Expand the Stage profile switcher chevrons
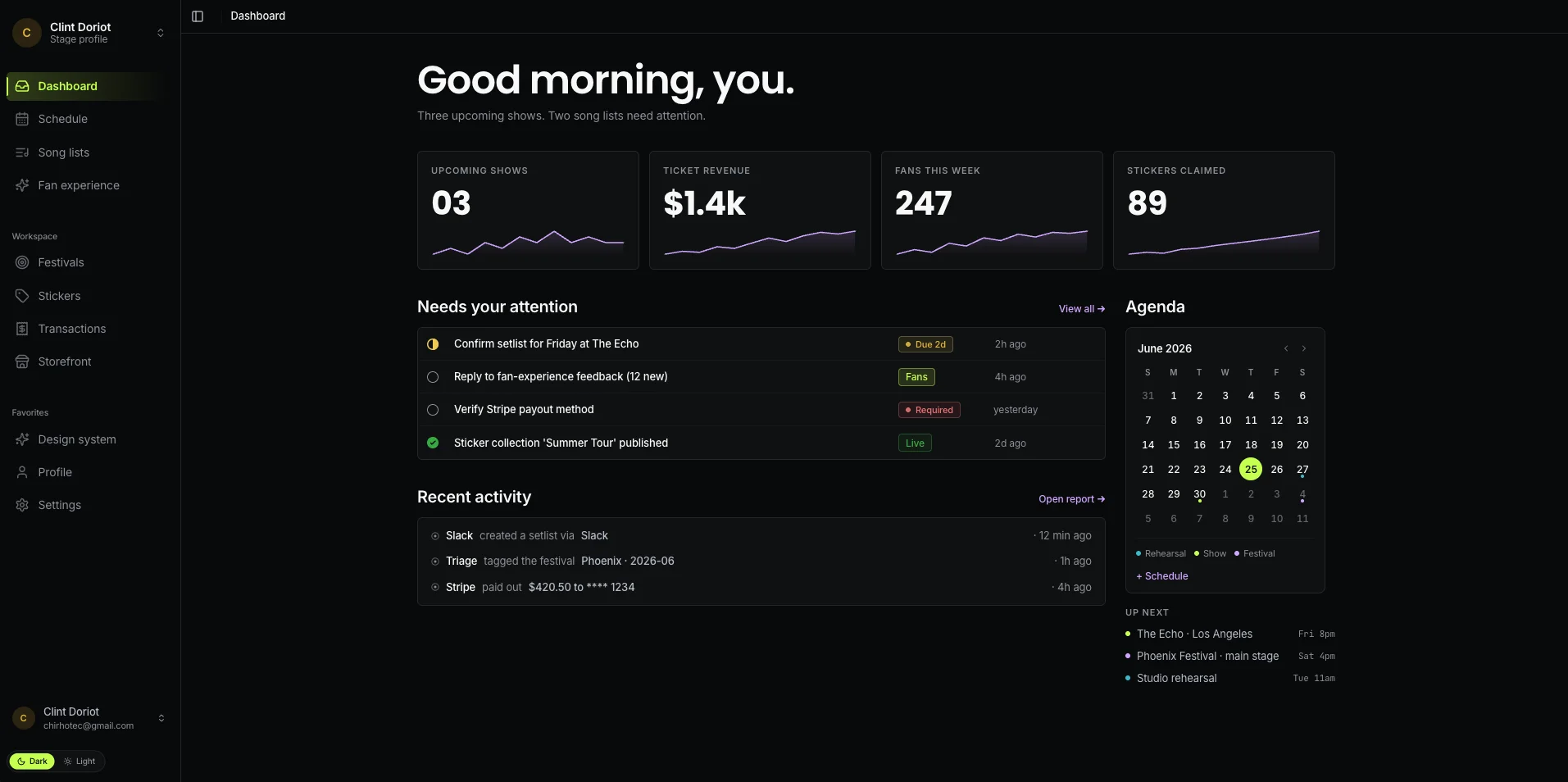This screenshot has height=782, width=1568. (161, 33)
